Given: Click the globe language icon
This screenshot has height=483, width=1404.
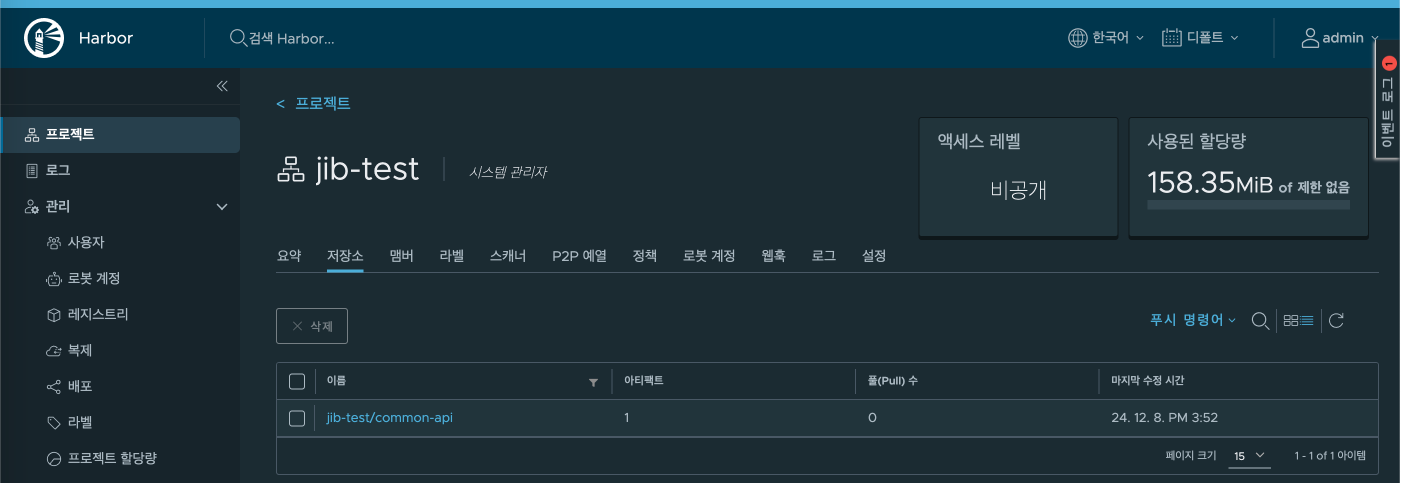Looking at the screenshot, I should [x=1078, y=38].
